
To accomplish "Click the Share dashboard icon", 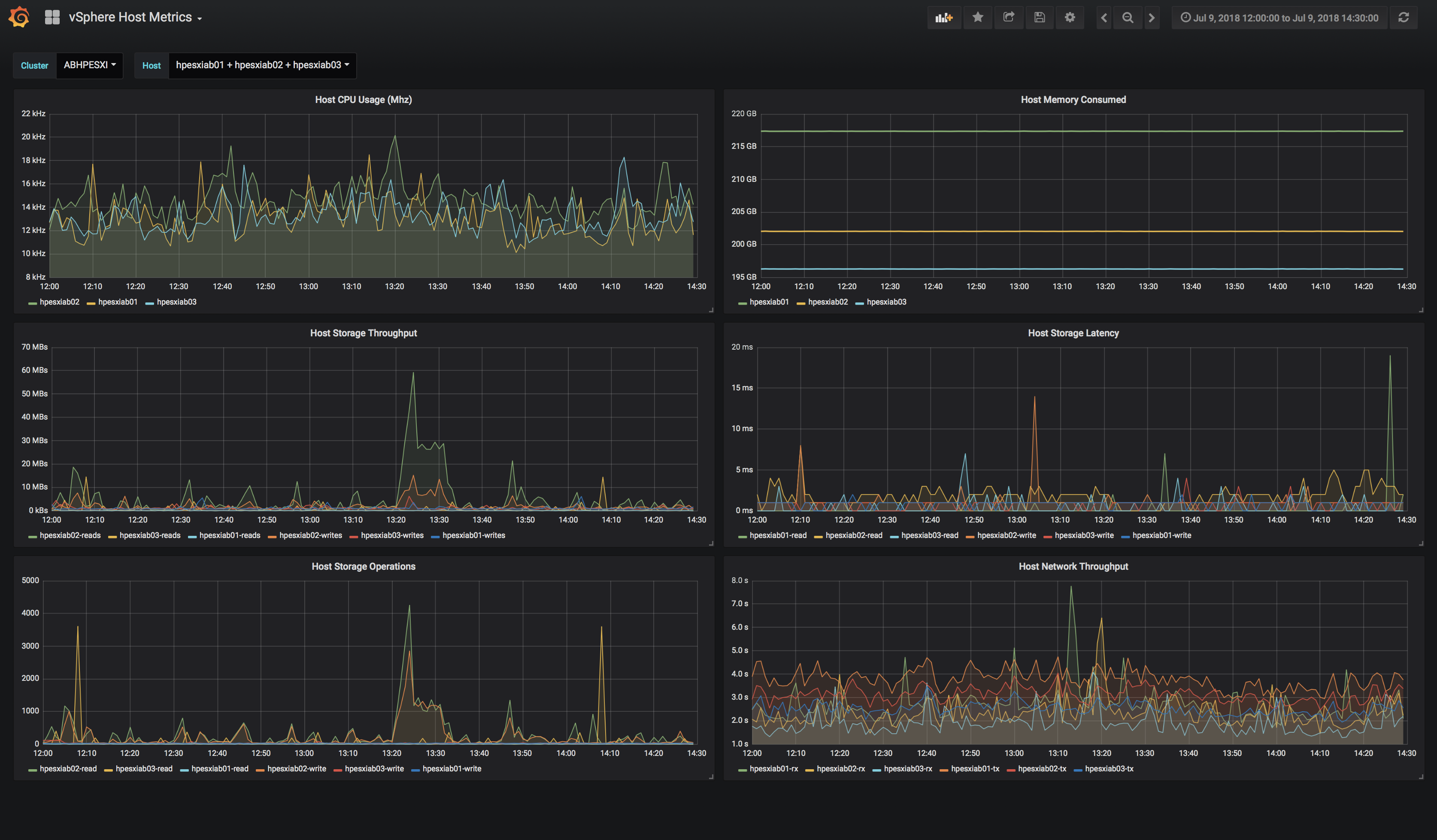I will tap(1008, 18).
